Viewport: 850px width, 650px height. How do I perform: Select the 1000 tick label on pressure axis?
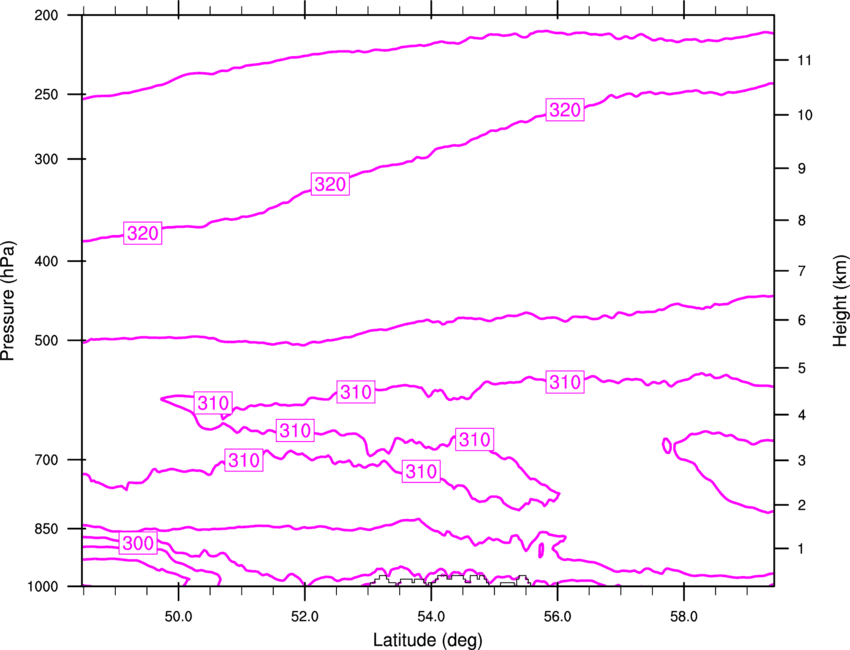click(42, 587)
